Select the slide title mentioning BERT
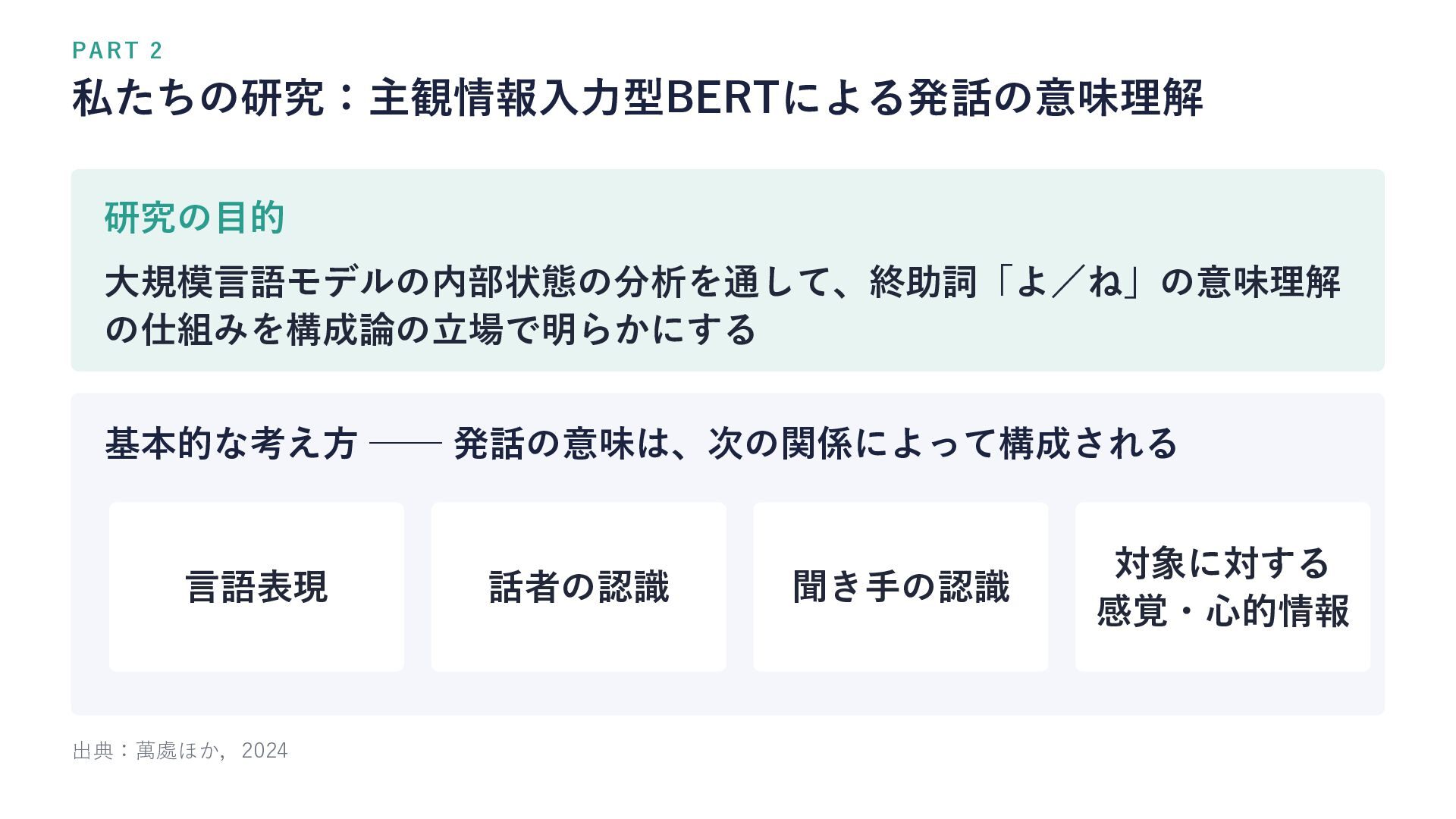The height and width of the screenshot is (819, 1456). (x=638, y=98)
